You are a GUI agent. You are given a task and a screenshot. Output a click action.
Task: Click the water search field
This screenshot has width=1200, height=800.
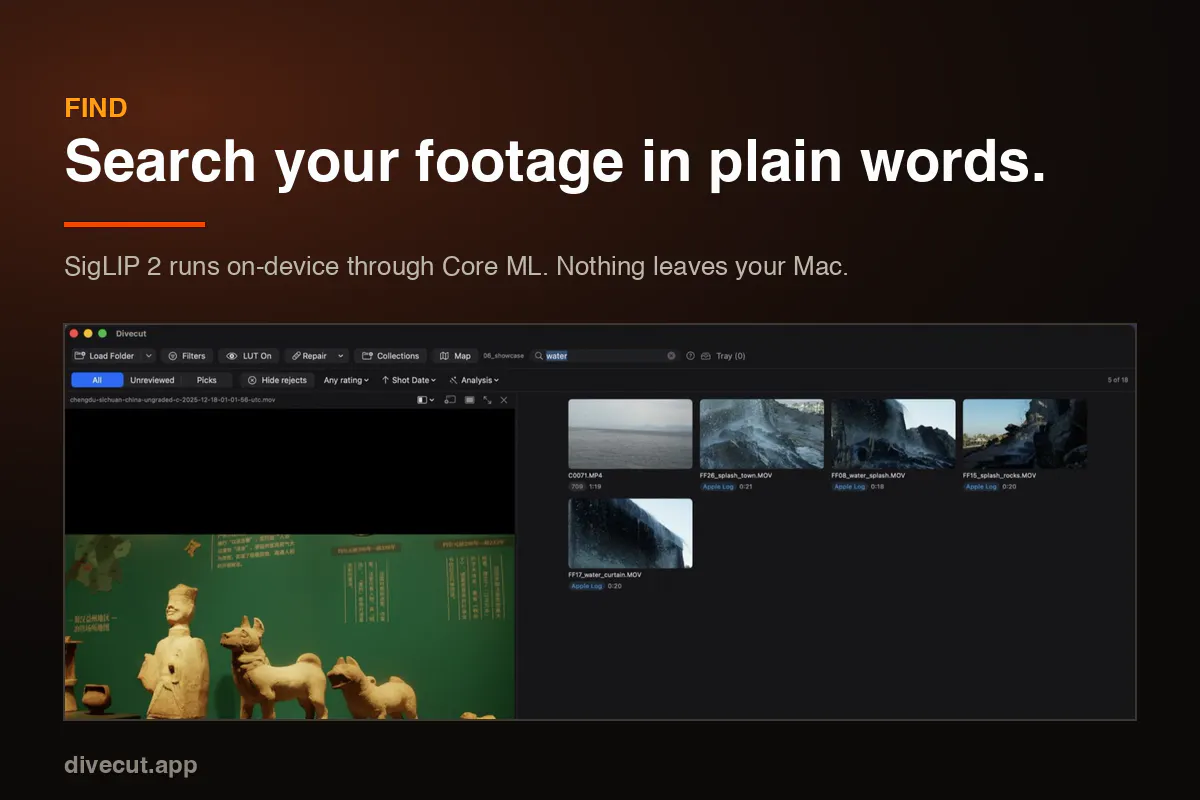(605, 356)
